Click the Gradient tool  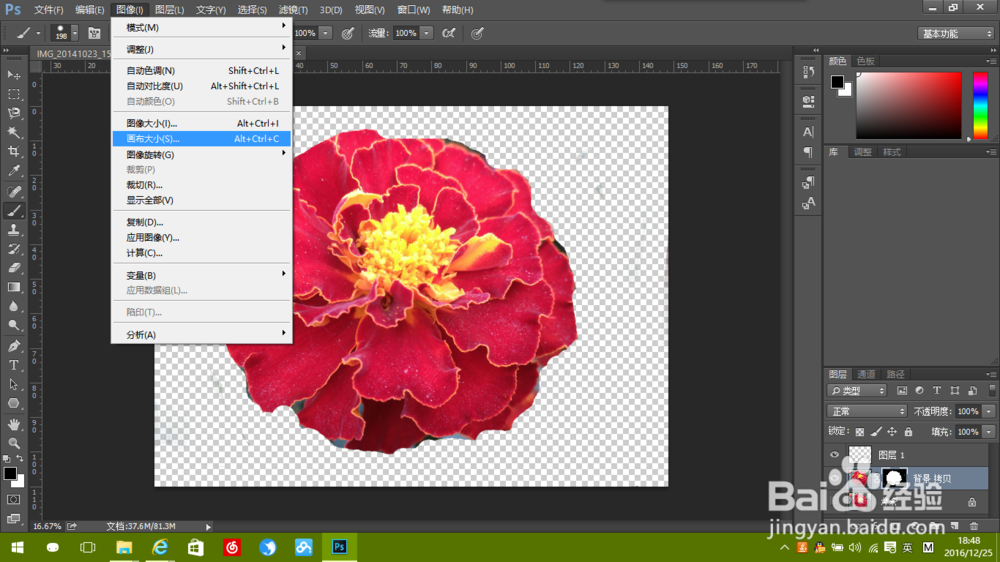click(14, 287)
